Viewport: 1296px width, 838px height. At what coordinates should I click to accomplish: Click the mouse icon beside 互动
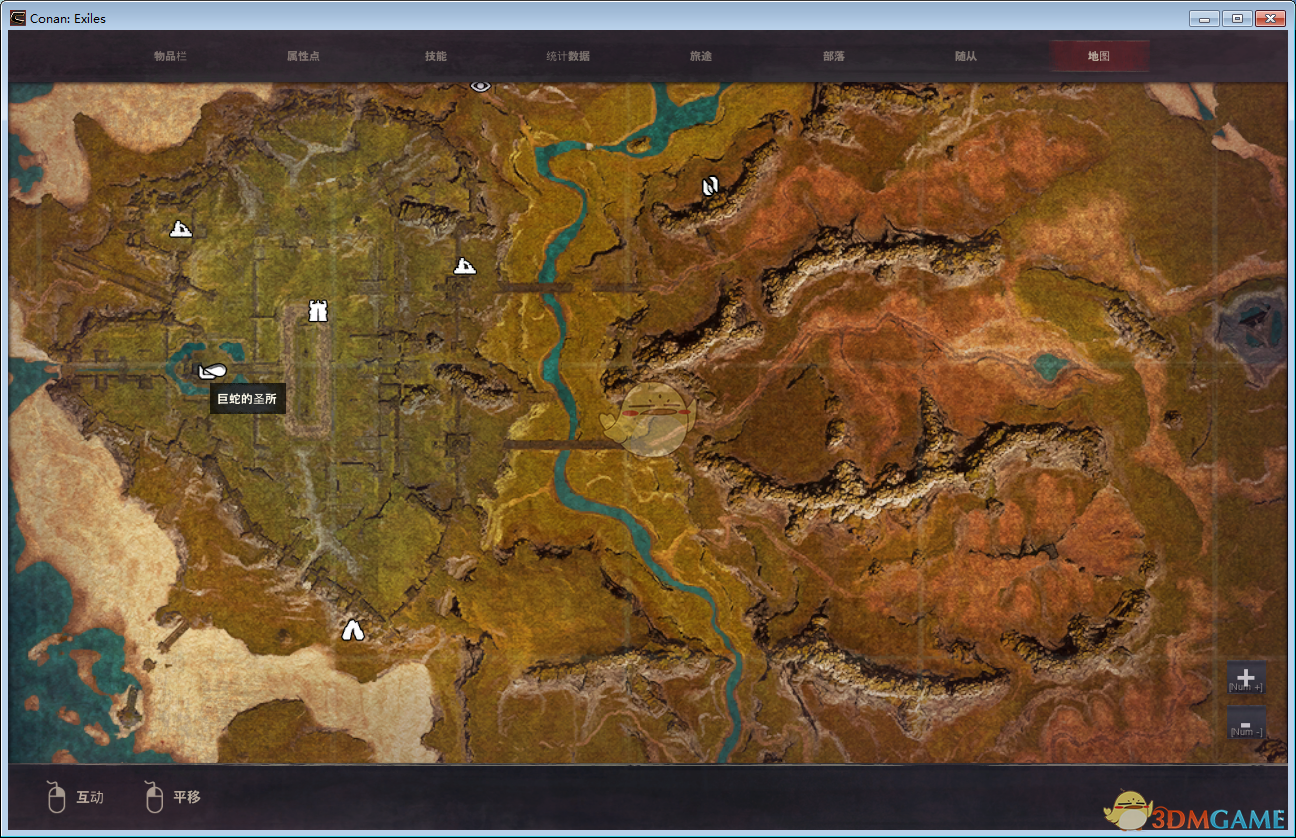coord(57,796)
